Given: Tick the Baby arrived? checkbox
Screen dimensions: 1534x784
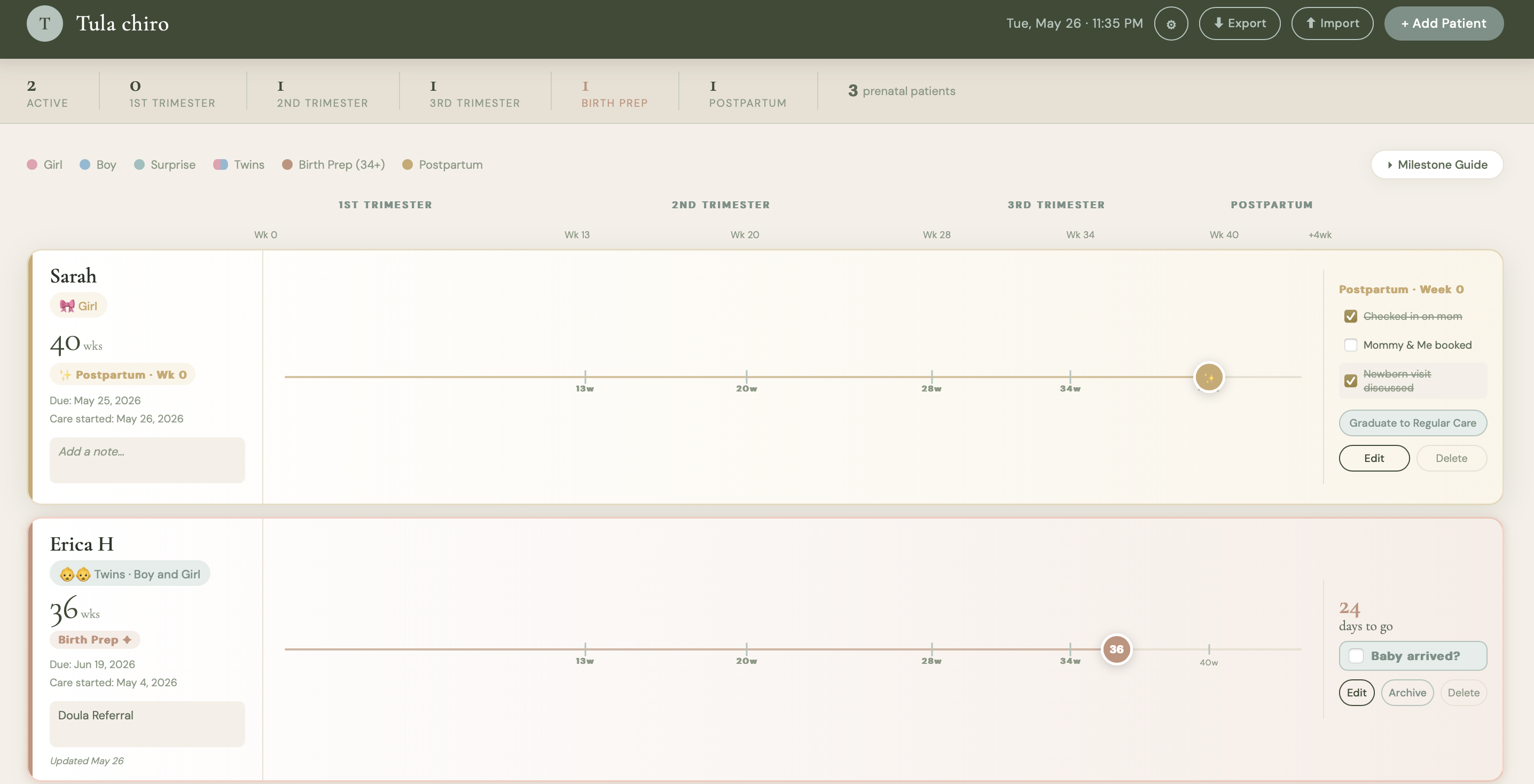Looking at the screenshot, I should click(1356, 656).
